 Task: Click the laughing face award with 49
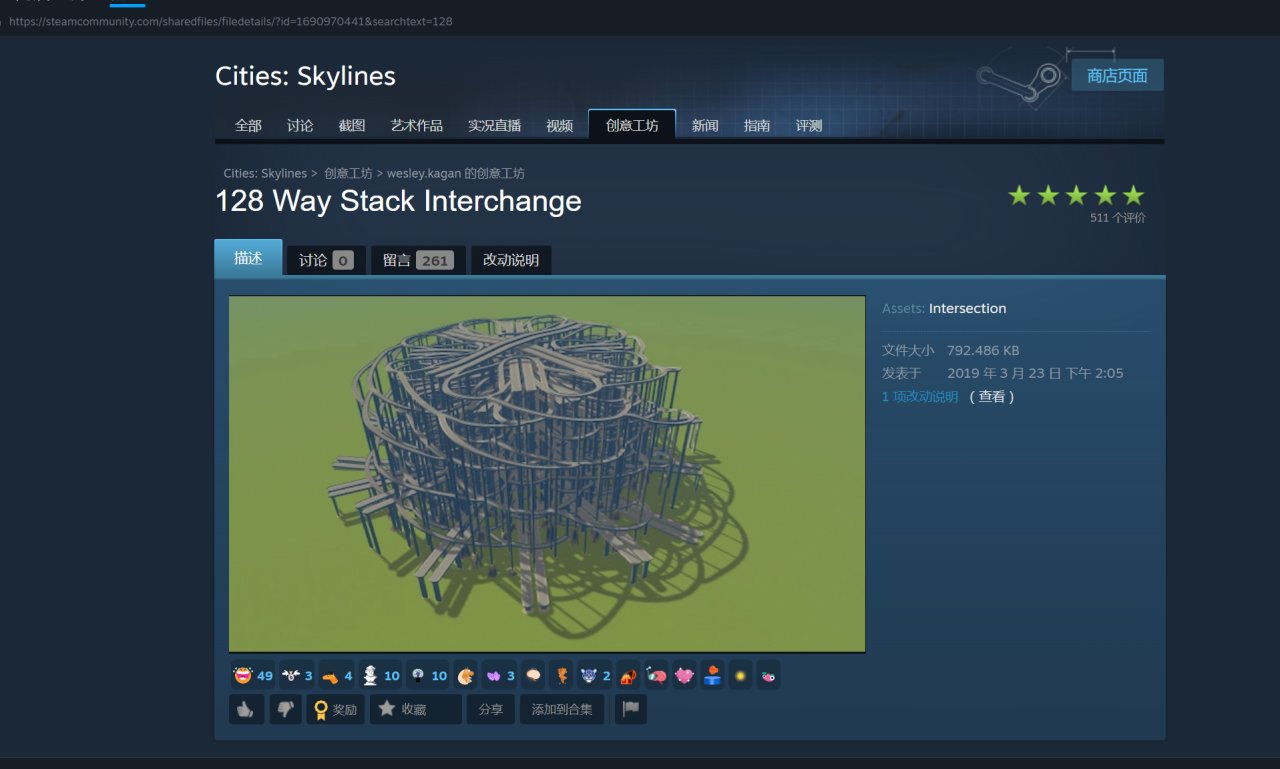click(x=252, y=675)
